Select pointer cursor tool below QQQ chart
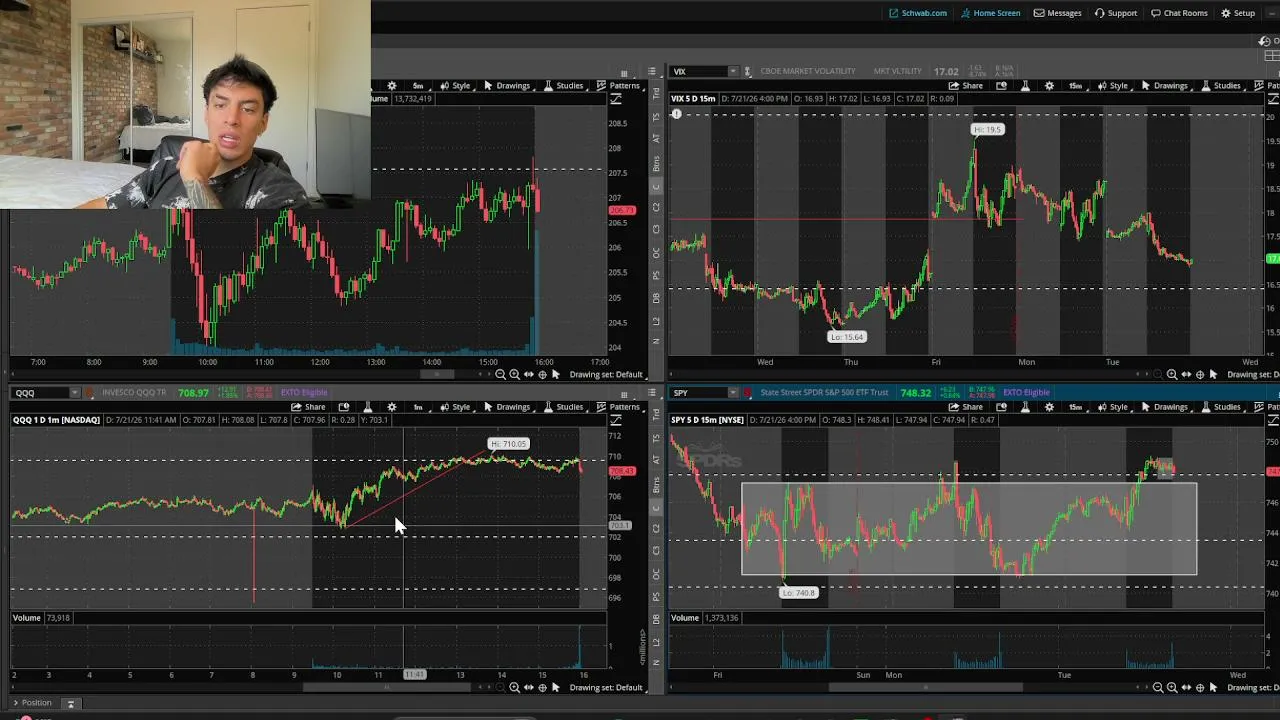This screenshot has width=1280, height=720. click(556, 687)
